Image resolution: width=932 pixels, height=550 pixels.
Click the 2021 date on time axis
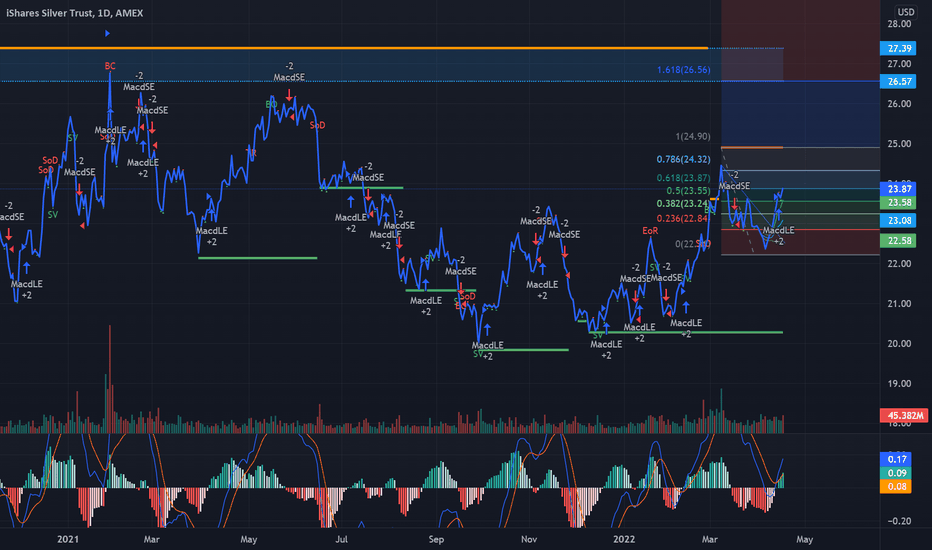(68, 539)
